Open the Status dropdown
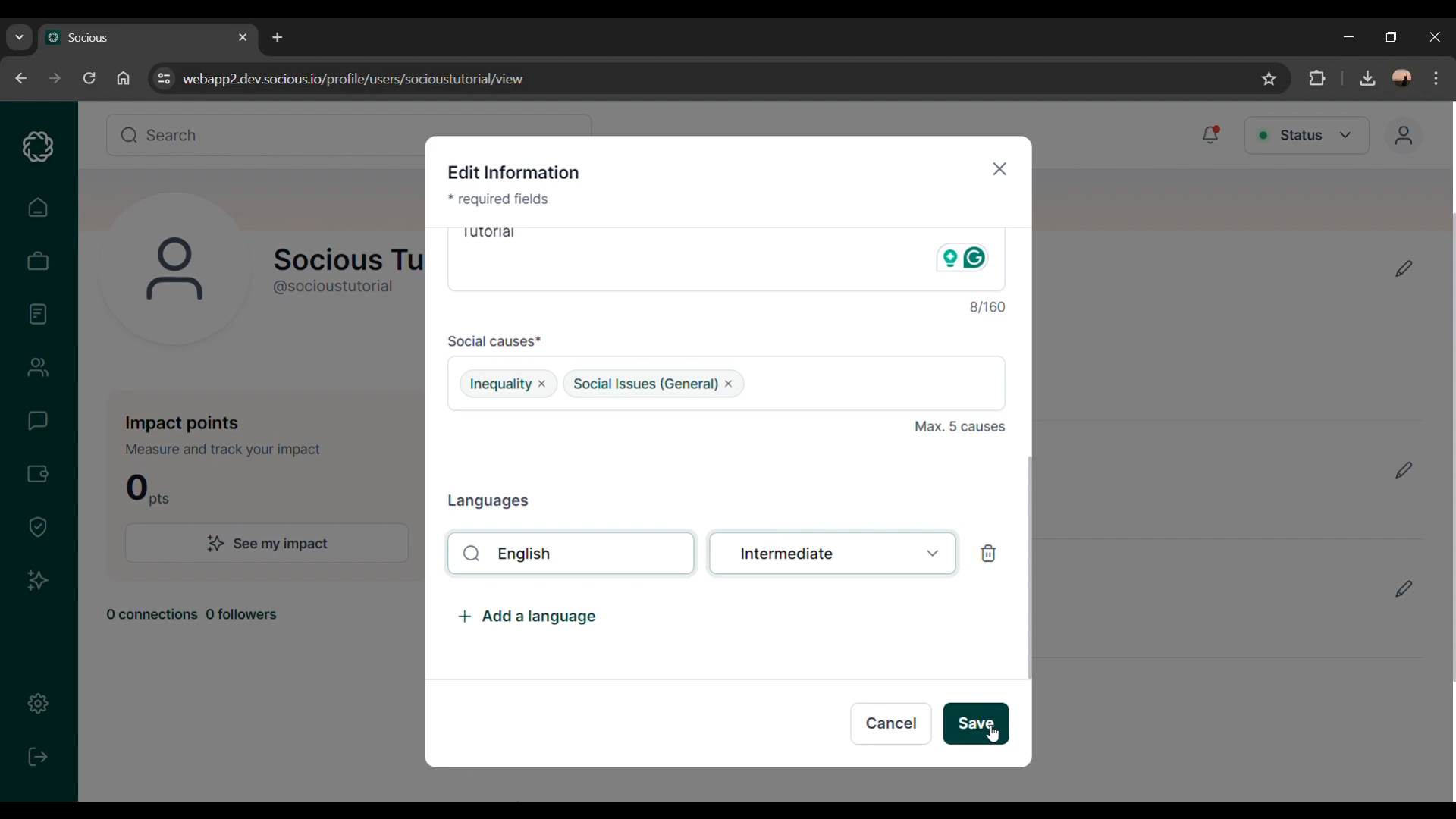Viewport: 1456px width, 819px height. [x=1306, y=135]
